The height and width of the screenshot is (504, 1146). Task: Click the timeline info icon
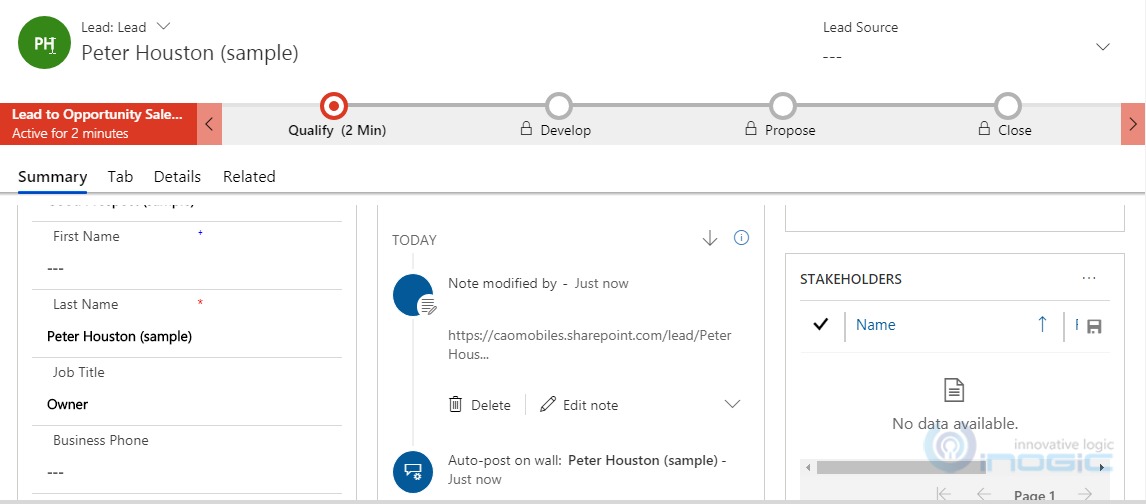coord(741,238)
